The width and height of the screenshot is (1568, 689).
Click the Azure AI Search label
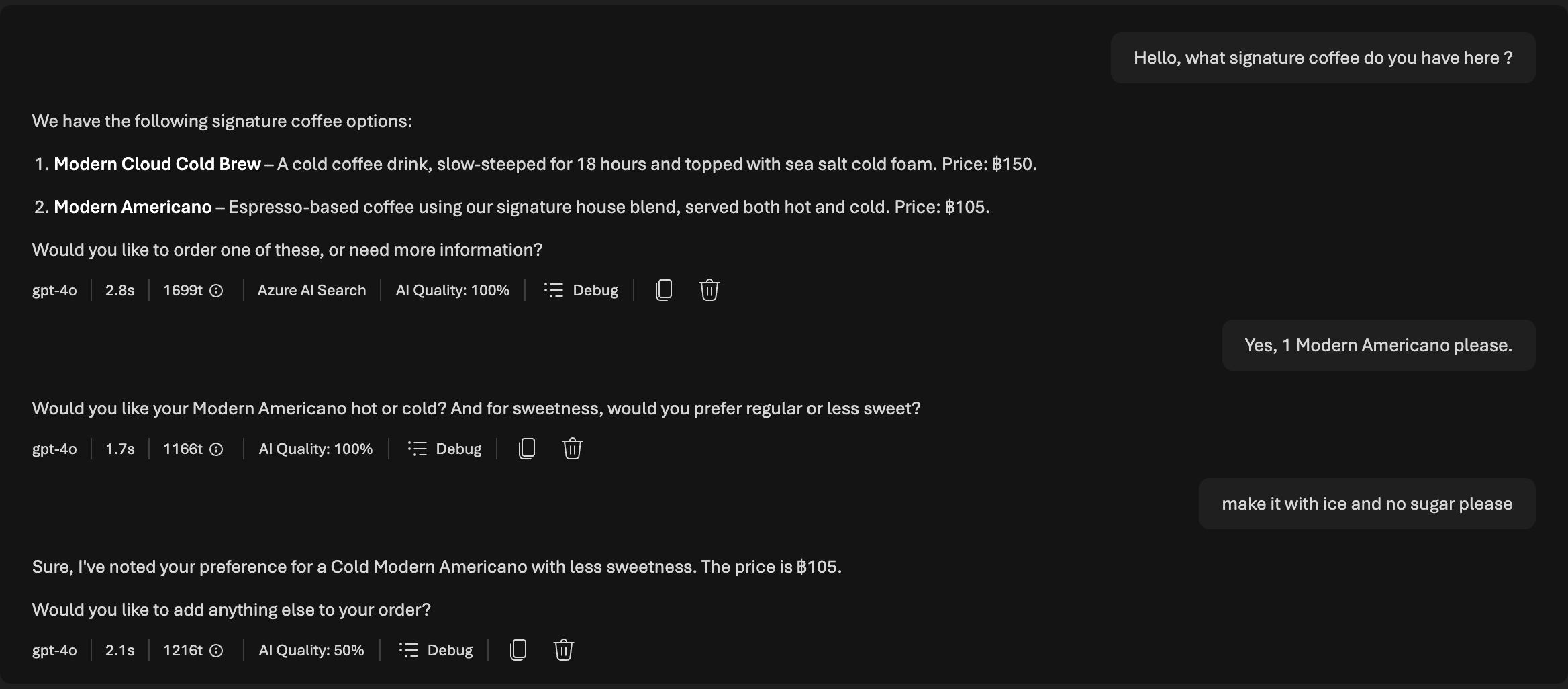tap(311, 290)
